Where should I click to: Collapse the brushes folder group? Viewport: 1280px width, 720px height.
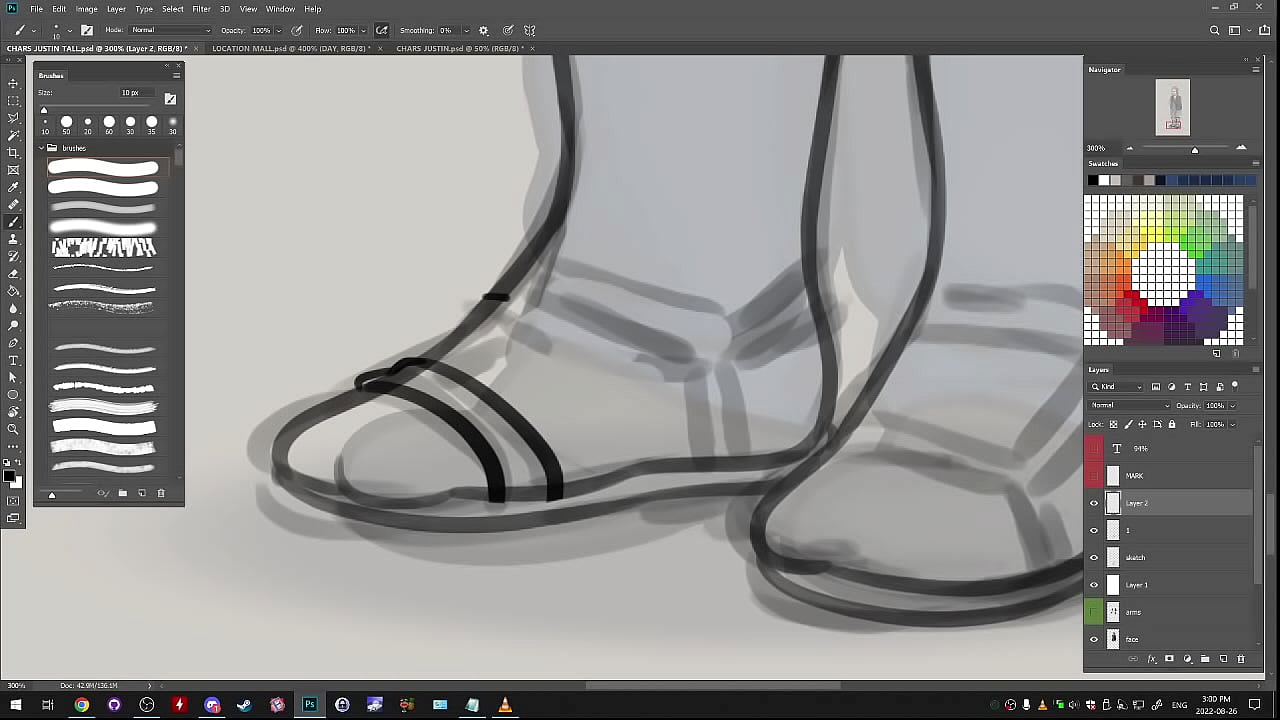coord(42,148)
